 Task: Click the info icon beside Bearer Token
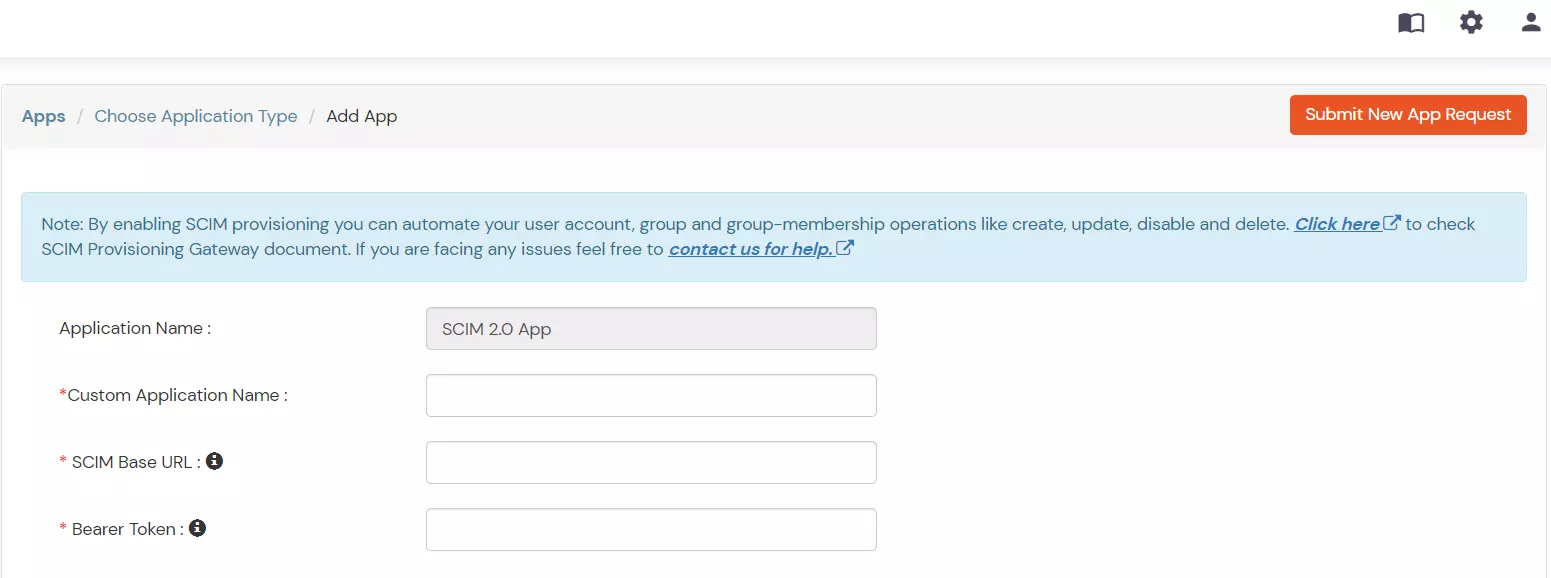click(197, 528)
